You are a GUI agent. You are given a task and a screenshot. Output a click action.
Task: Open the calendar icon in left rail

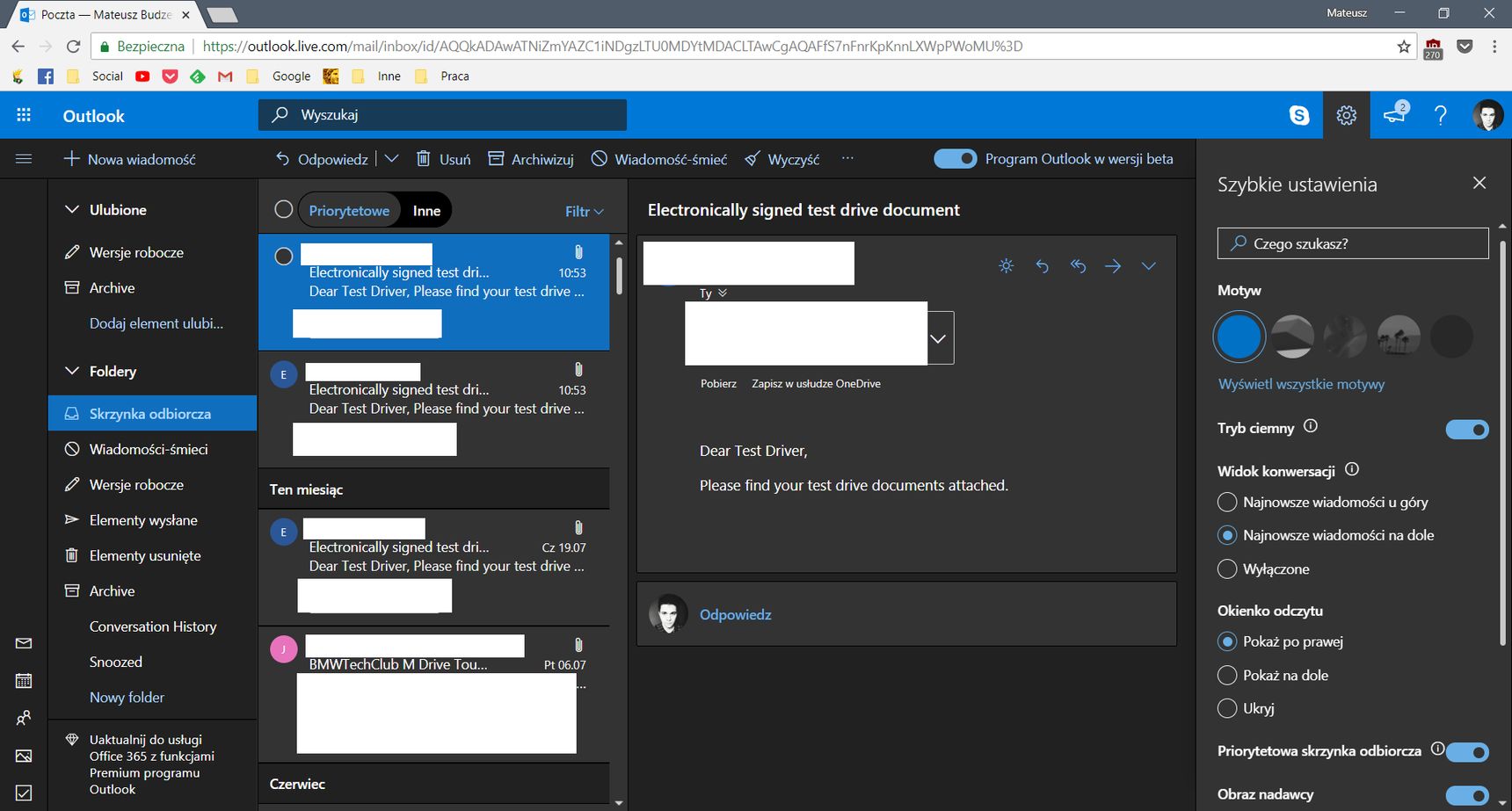[24, 681]
